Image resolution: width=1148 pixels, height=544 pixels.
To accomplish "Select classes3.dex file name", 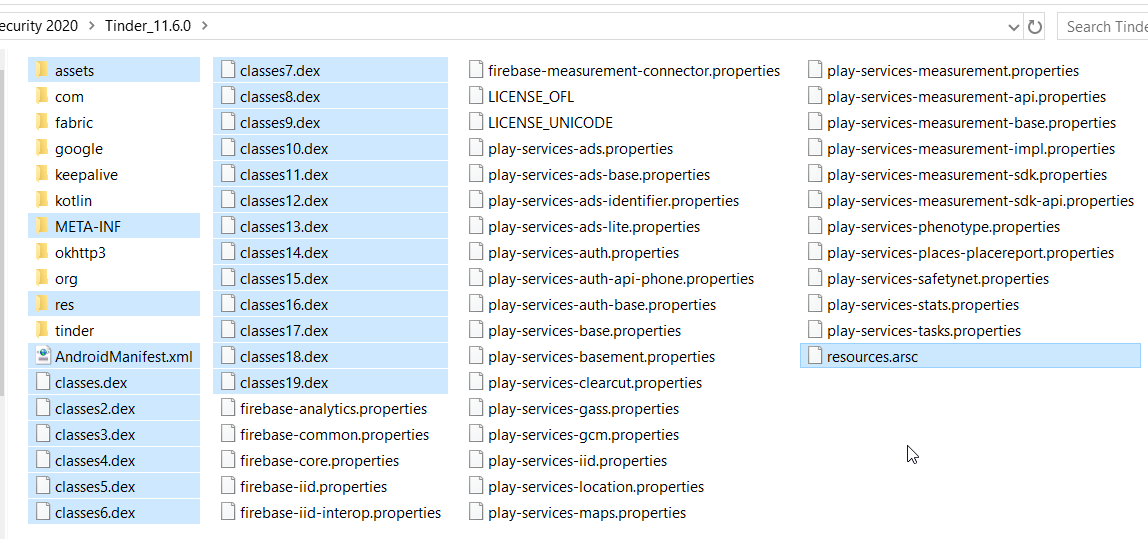I will point(95,434).
